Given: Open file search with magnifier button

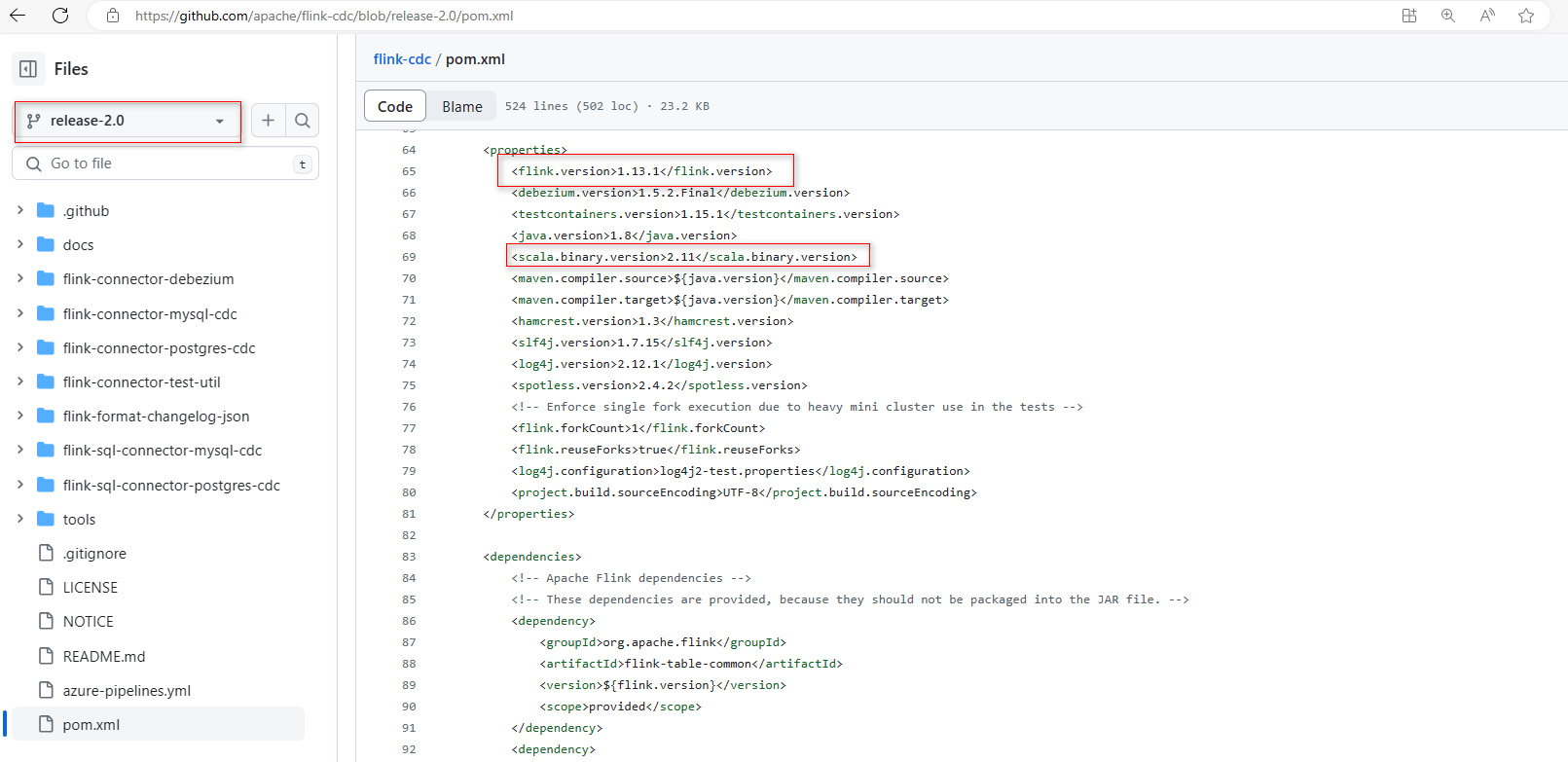Looking at the screenshot, I should 303,121.
